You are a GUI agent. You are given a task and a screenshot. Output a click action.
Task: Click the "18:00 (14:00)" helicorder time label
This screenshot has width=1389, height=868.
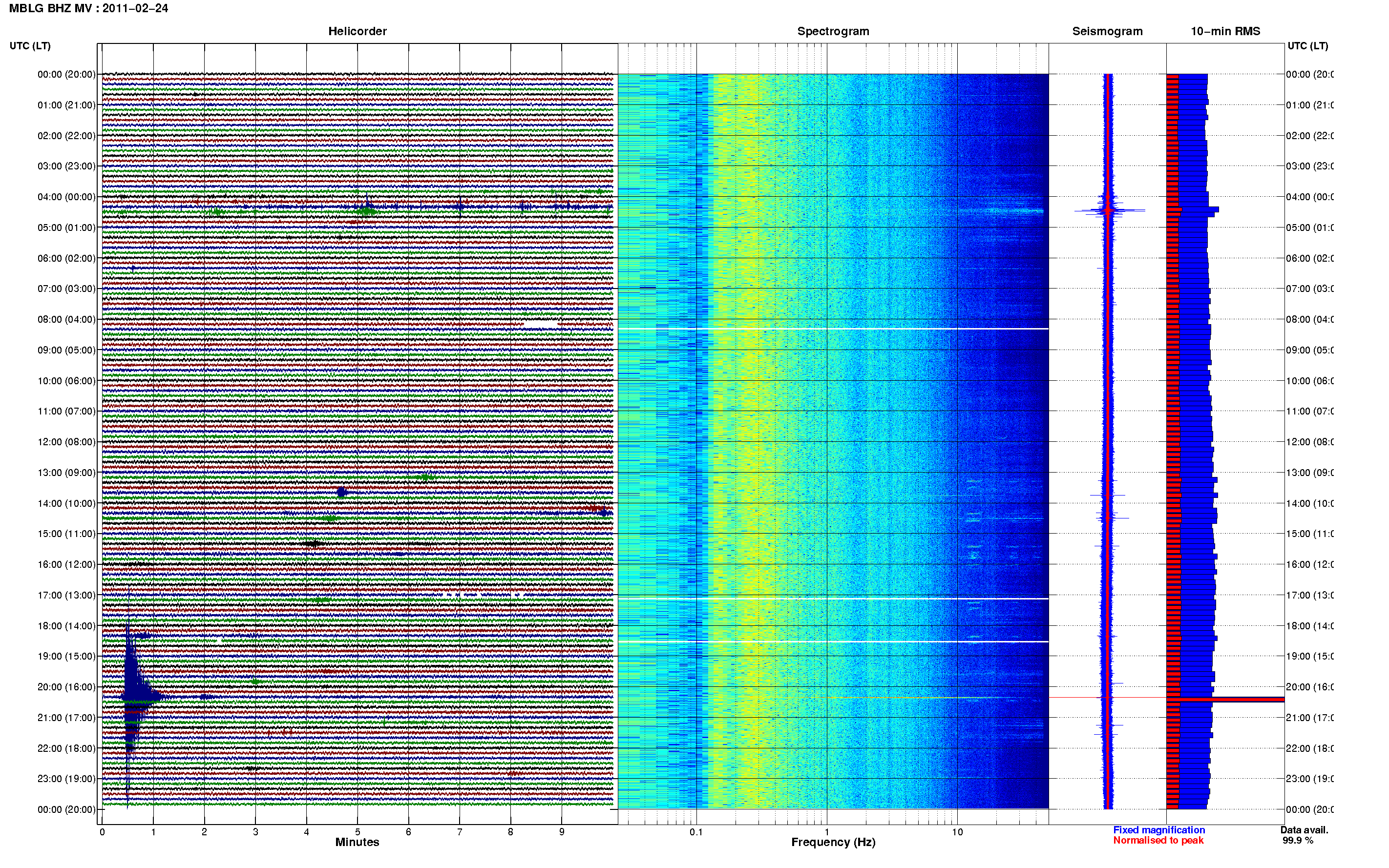(x=66, y=626)
